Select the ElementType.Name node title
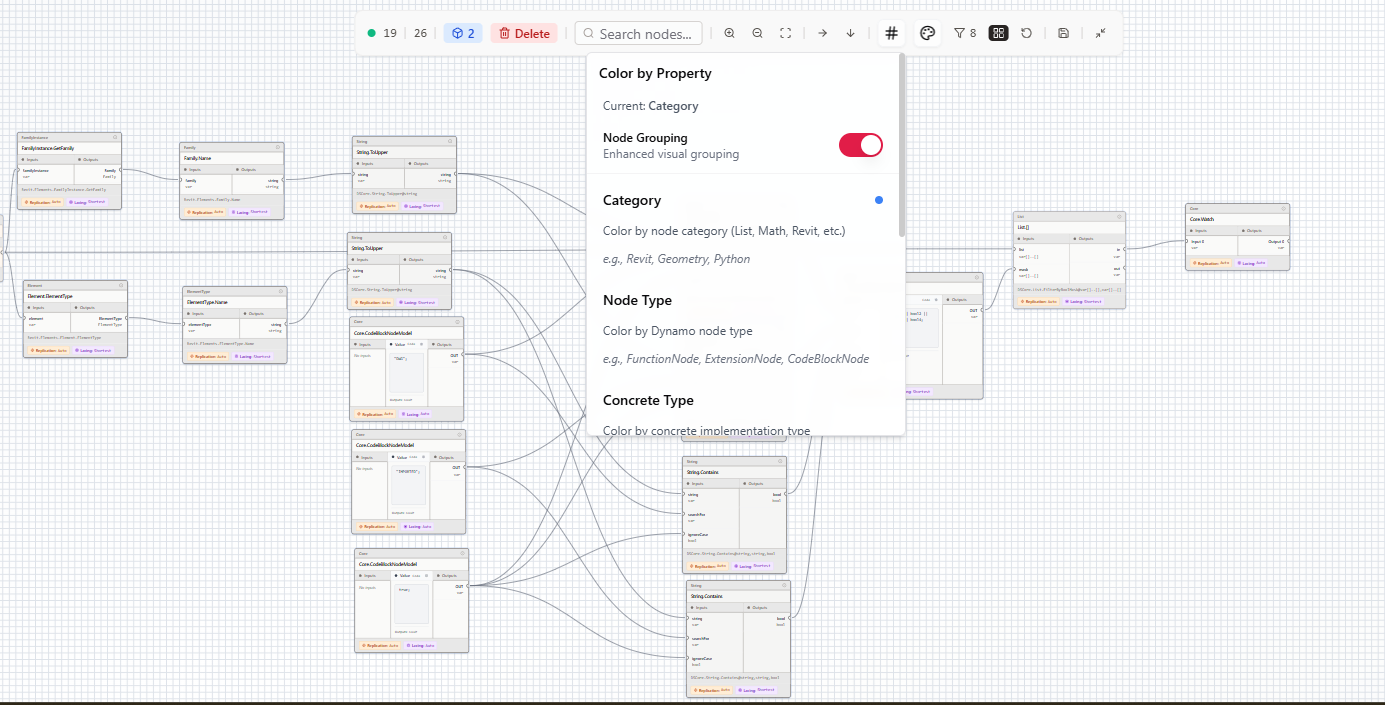The height and width of the screenshot is (705, 1385). [x=207, y=302]
